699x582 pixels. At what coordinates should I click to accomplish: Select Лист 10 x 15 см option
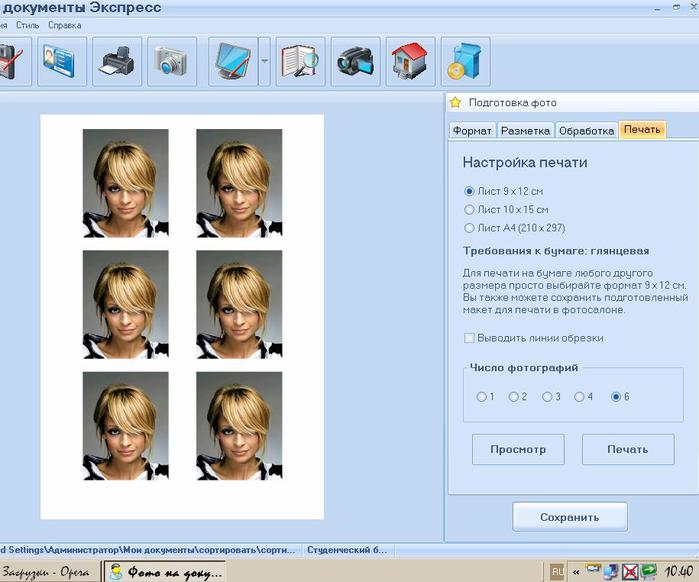506,209
